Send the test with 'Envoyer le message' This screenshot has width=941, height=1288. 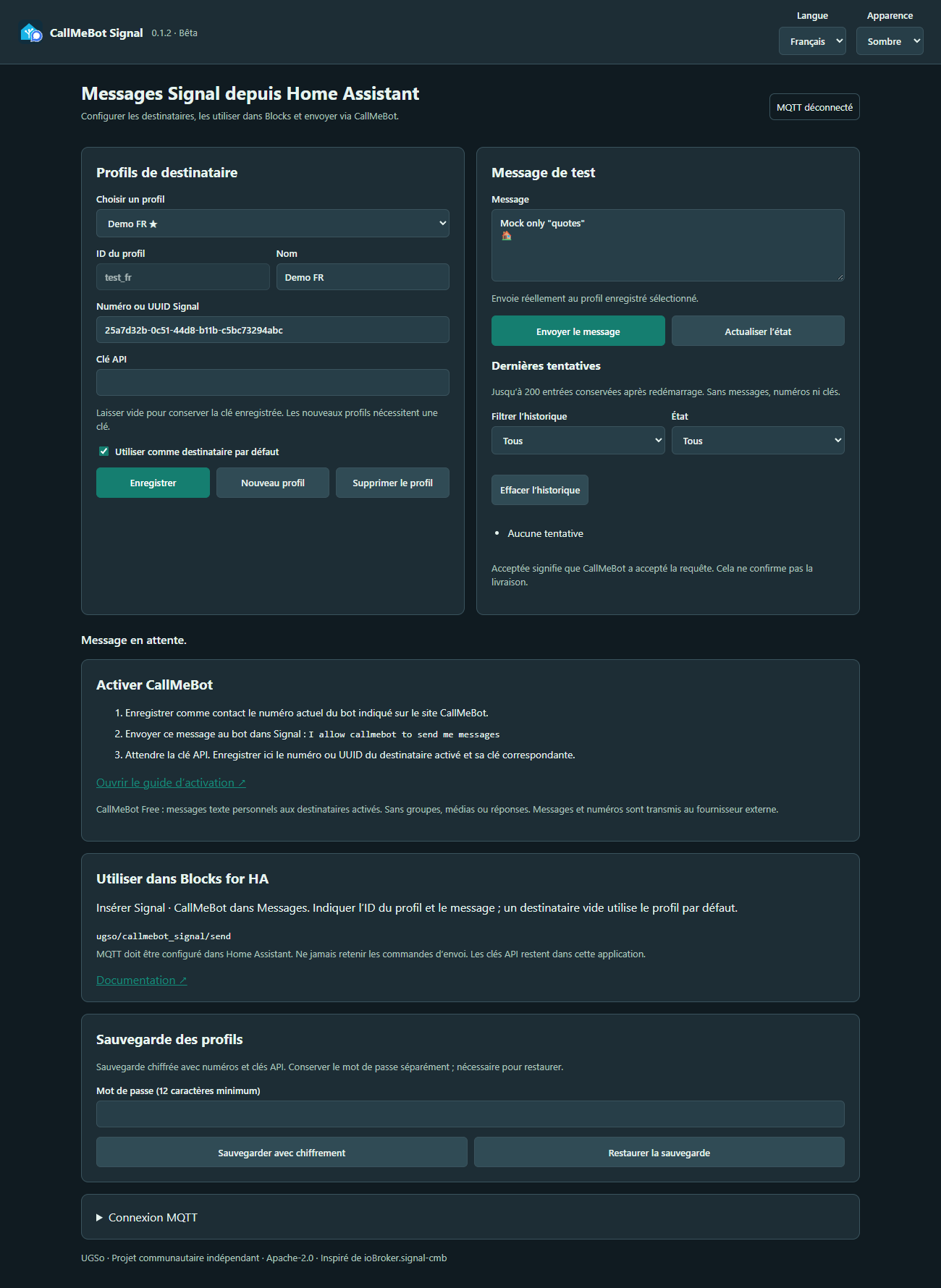[578, 331]
